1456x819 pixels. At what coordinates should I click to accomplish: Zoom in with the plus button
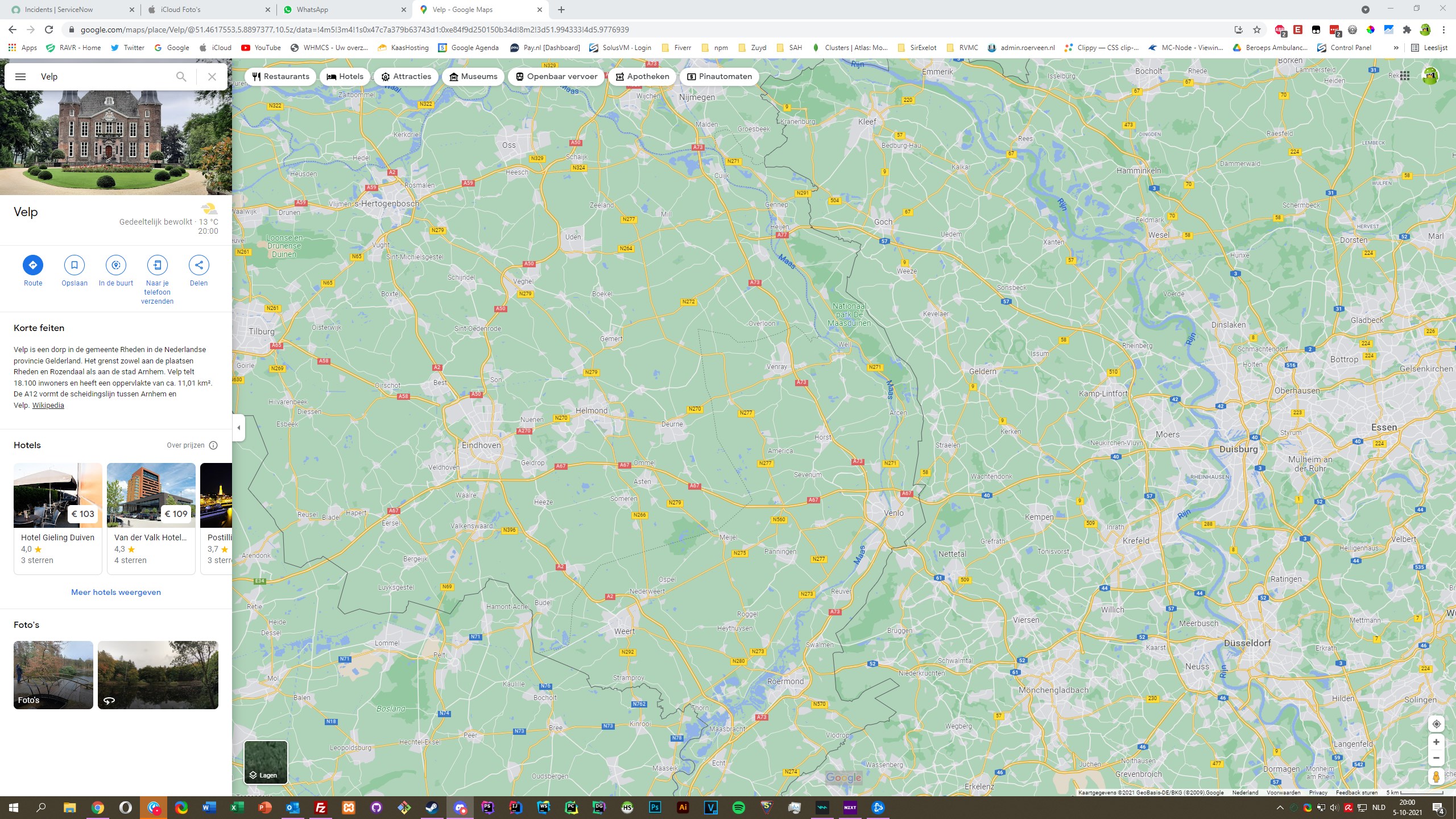pos(1436,742)
